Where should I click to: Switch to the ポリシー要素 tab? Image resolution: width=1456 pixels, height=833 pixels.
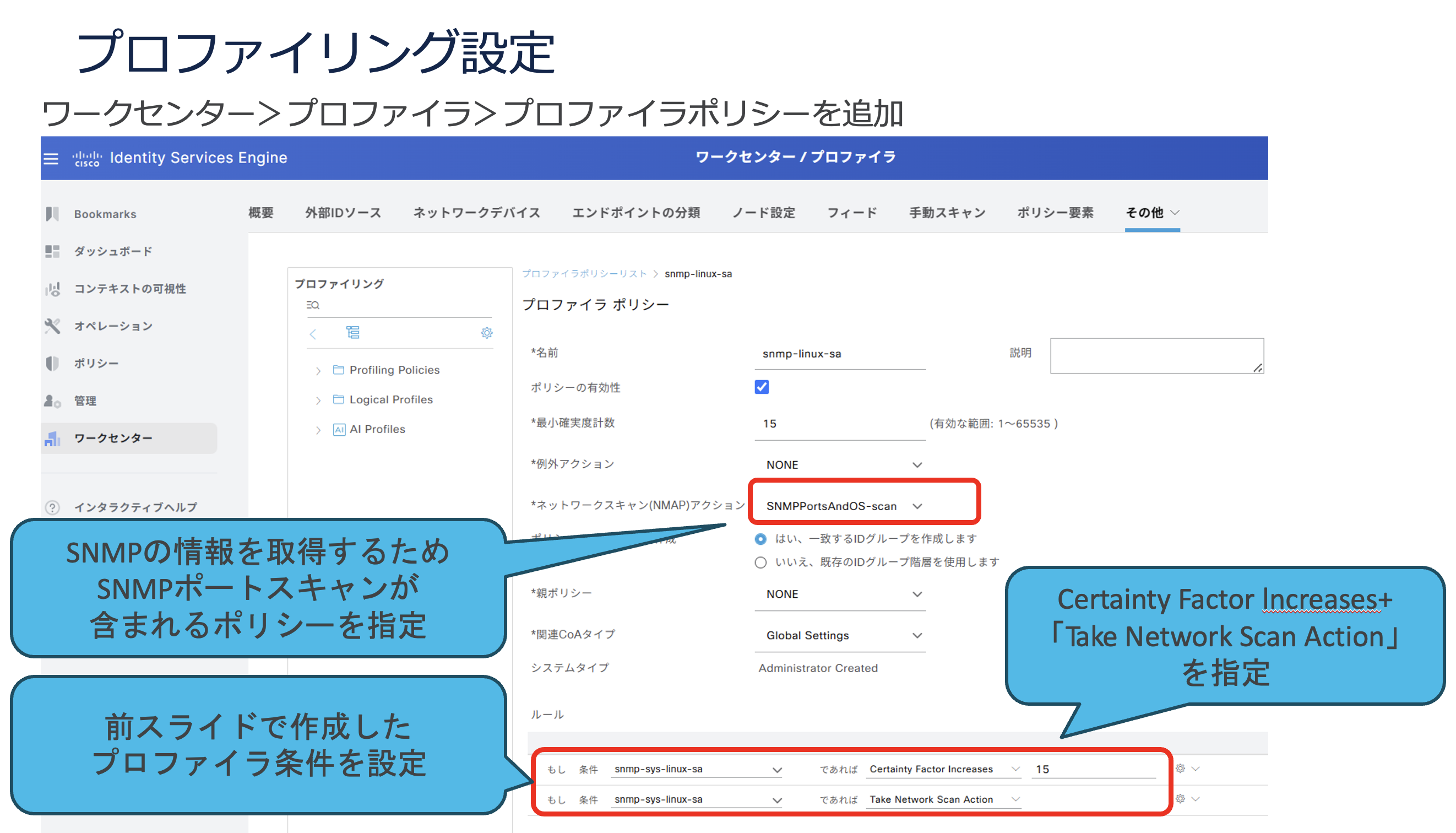click(1055, 213)
